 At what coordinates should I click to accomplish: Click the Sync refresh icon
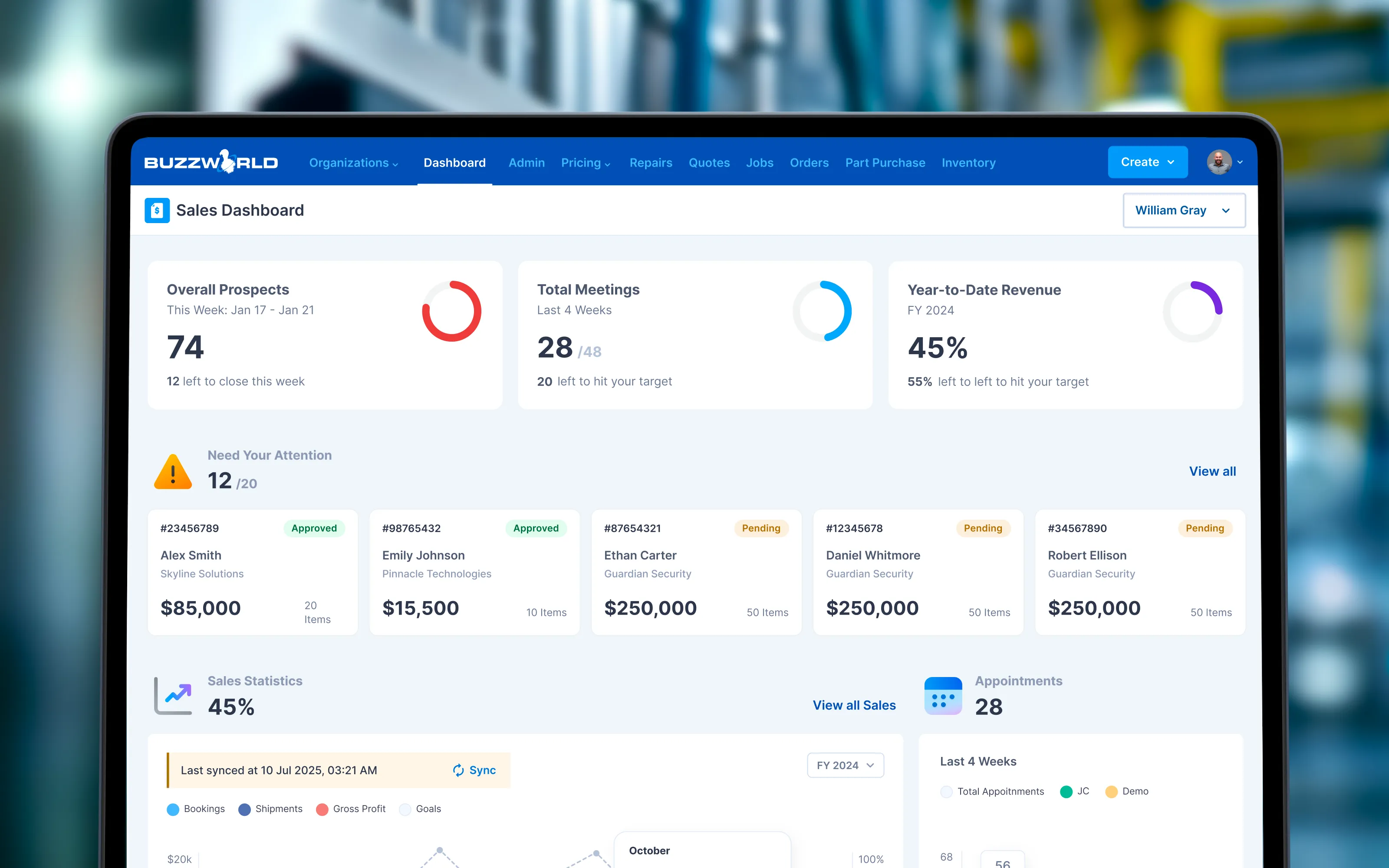coord(458,770)
